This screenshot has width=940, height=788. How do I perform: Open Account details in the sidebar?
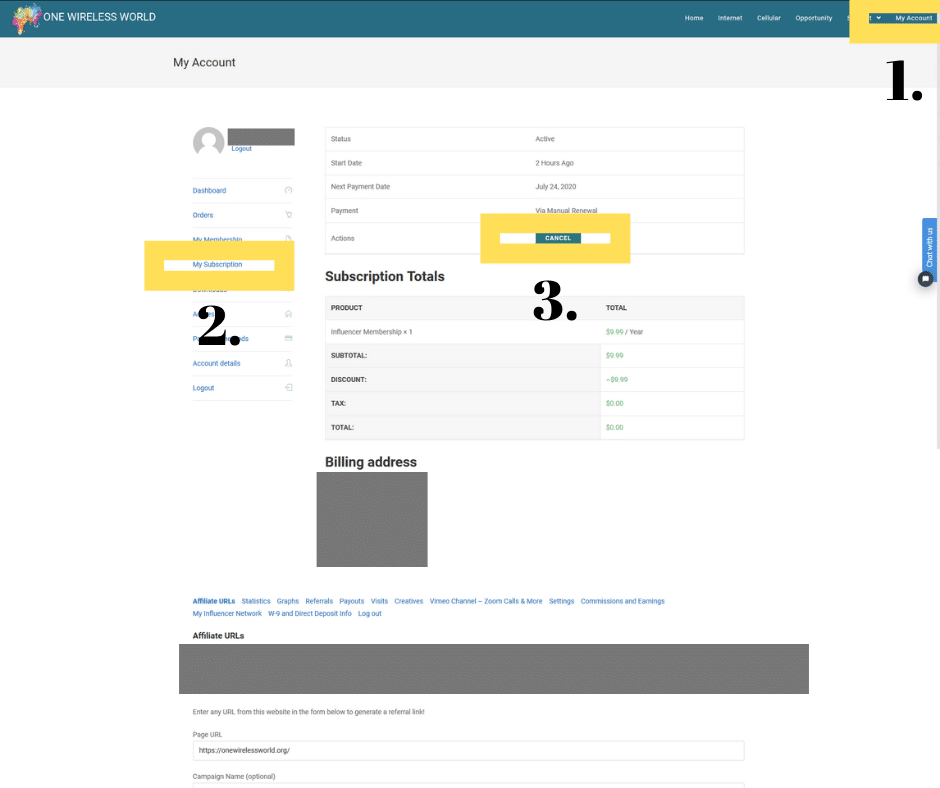point(216,363)
